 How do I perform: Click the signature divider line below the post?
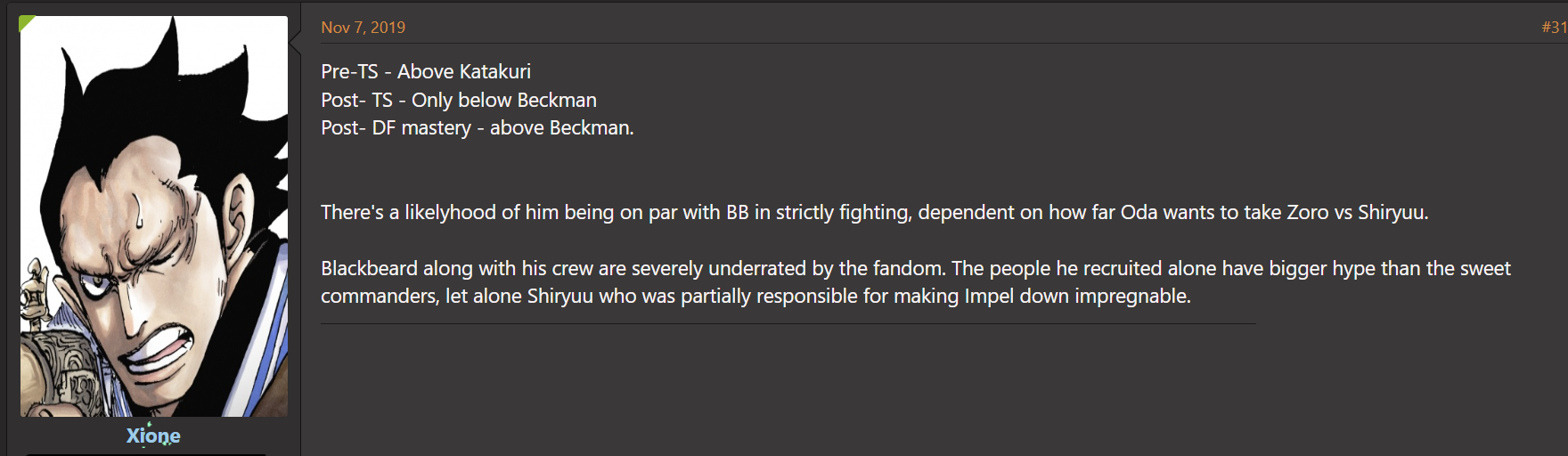click(x=788, y=323)
